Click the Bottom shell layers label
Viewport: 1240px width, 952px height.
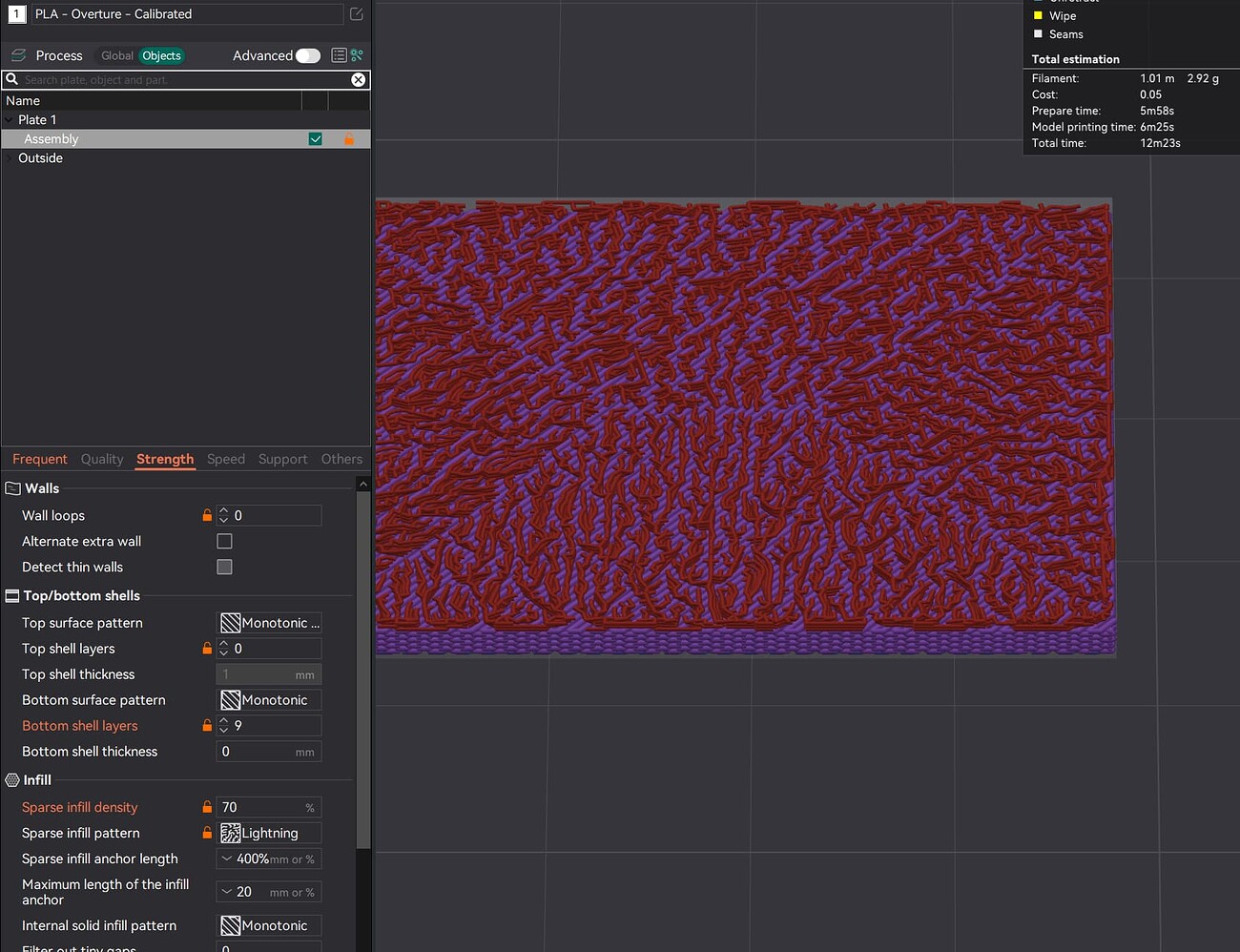[x=80, y=726]
